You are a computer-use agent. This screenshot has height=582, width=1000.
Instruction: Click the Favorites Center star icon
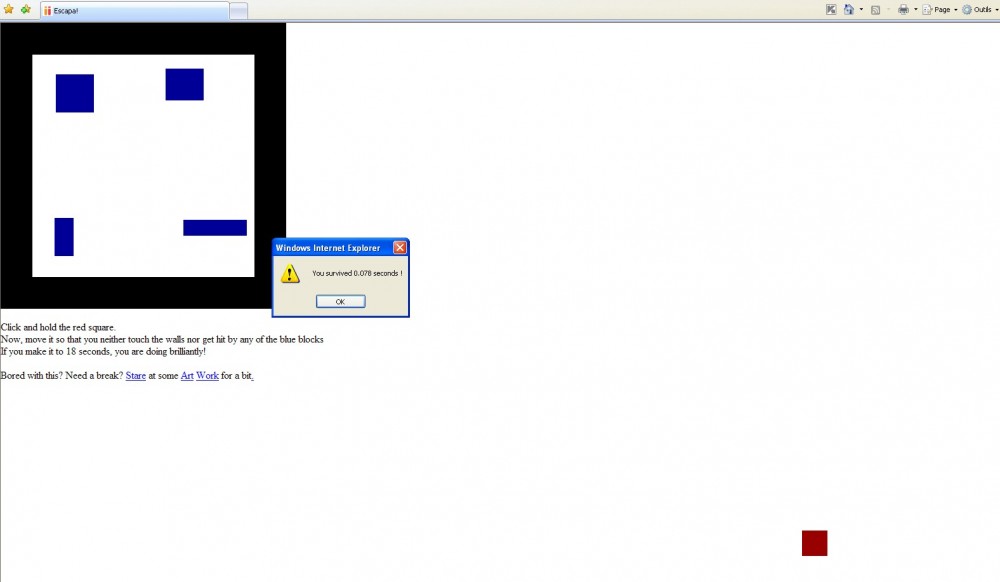(9, 10)
